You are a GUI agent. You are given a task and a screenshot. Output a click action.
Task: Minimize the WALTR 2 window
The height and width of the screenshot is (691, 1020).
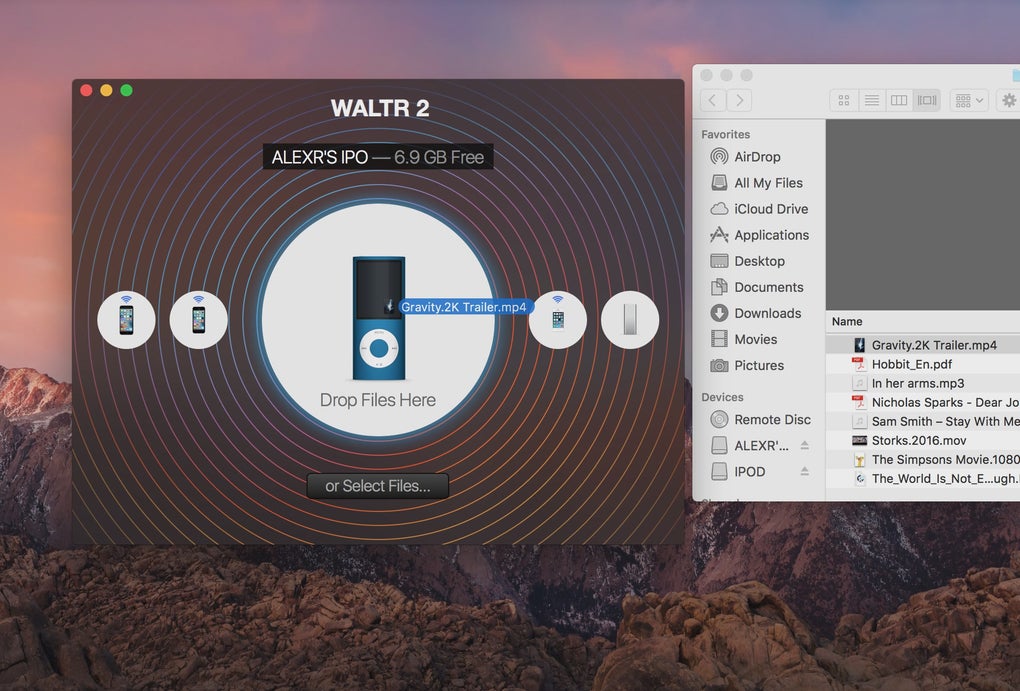pyautogui.click(x=106, y=90)
